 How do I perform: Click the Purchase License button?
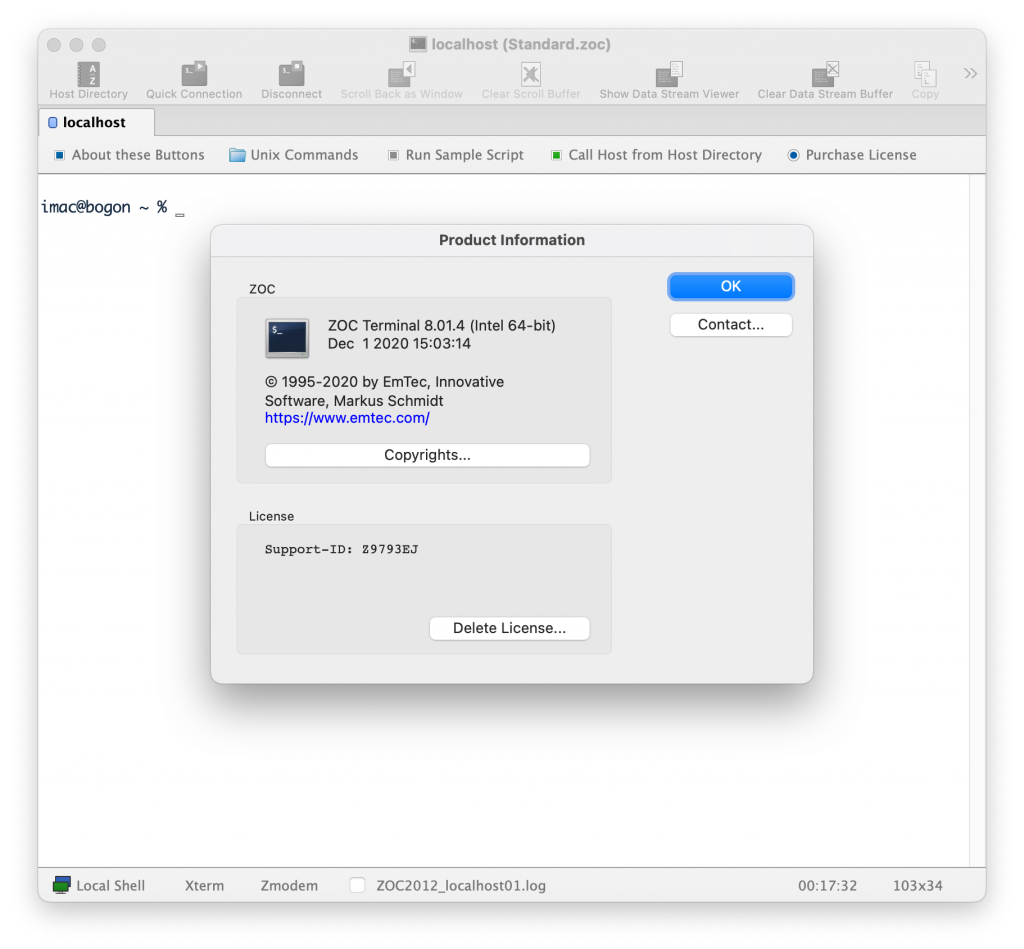point(852,155)
